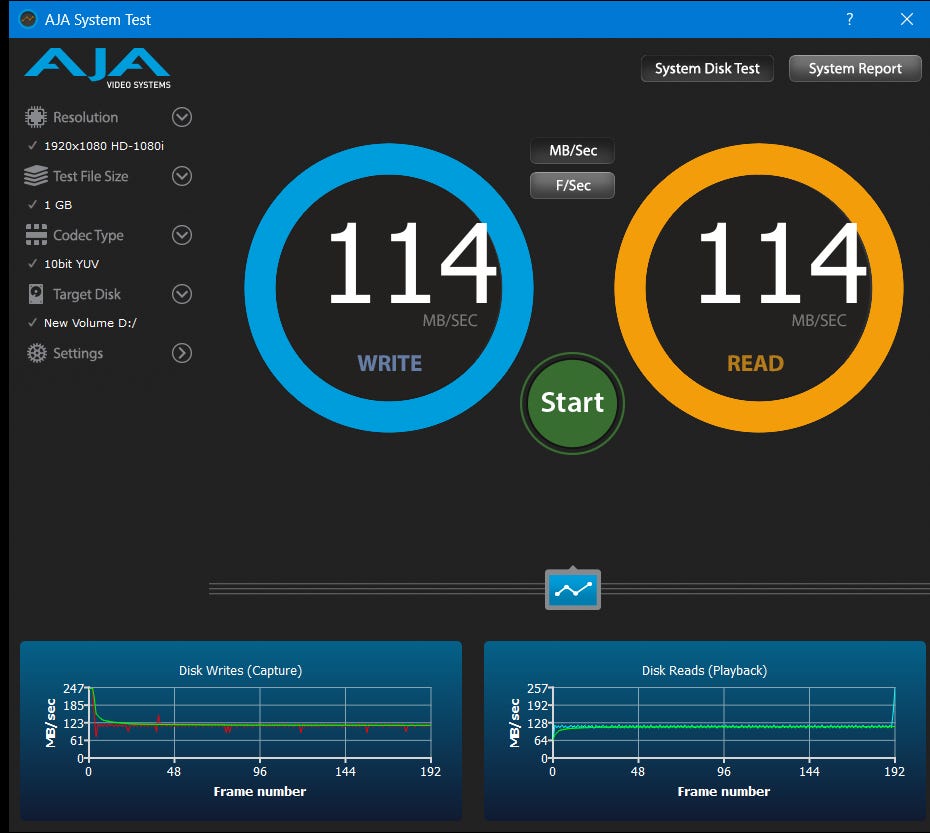
Task: Select the 1920x1080 HD-1080i checked option
Action: tap(103, 146)
